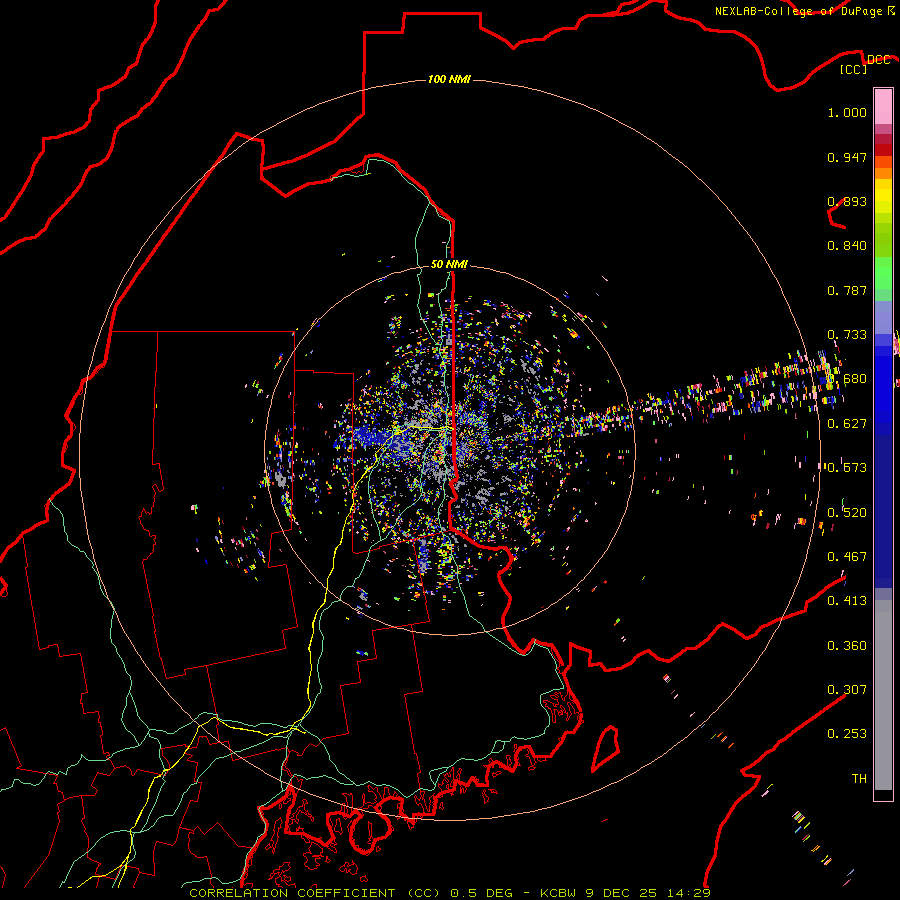Click the '[CC]' legend unit label
Screen dimensions: 900x900
click(854, 69)
